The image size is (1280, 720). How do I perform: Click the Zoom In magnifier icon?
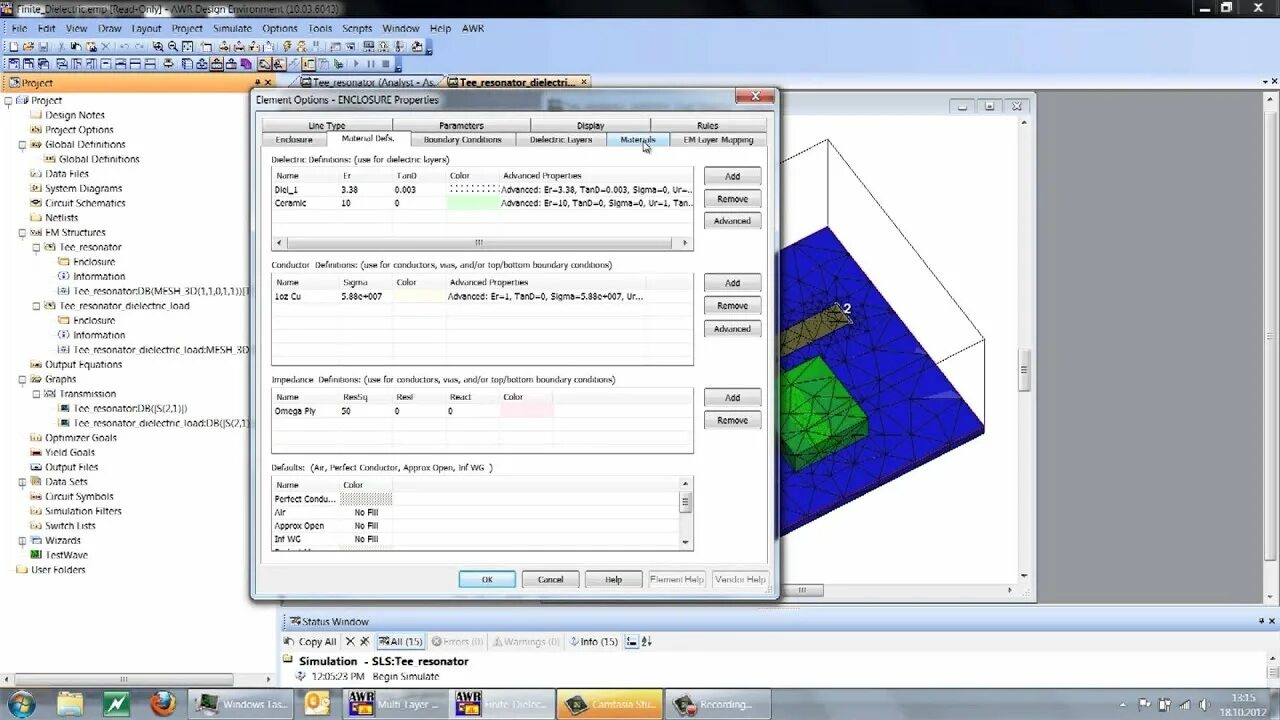(158, 47)
